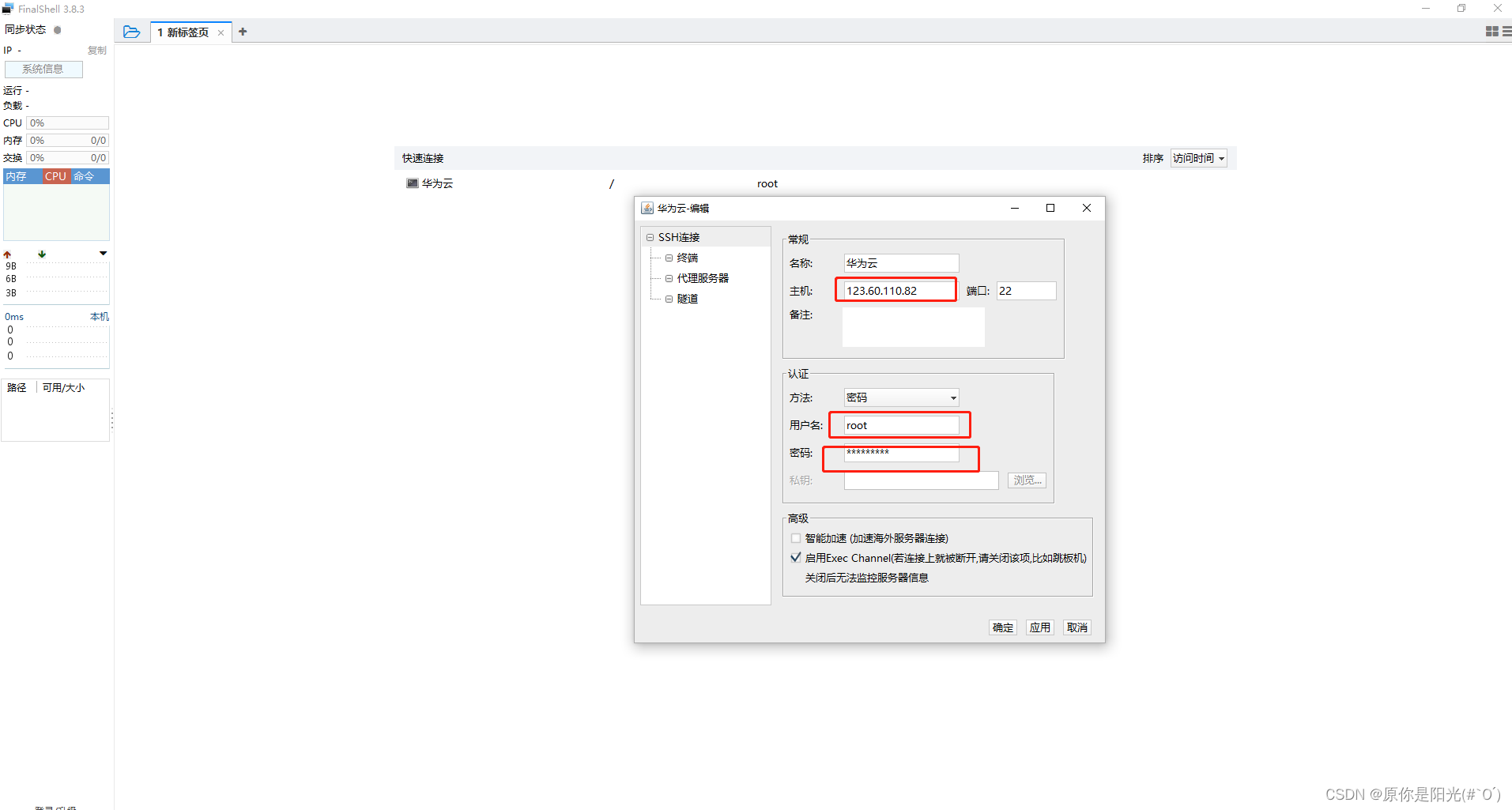This screenshot has width=1512, height=810.
Task: Click the upload arrow traffic icon
Action: pyautogui.click(x=7, y=254)
